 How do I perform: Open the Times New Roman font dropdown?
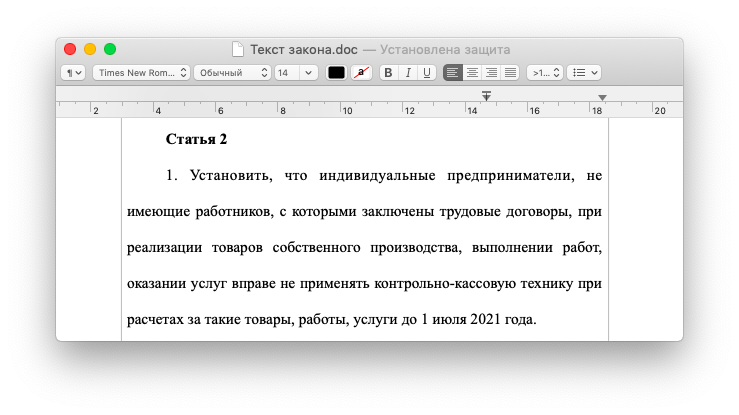point(141,73)
